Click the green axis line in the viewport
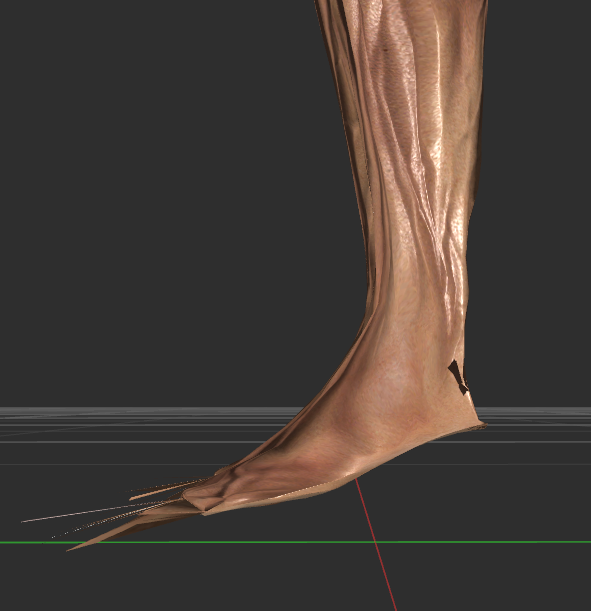 click(x=295, y=542)
